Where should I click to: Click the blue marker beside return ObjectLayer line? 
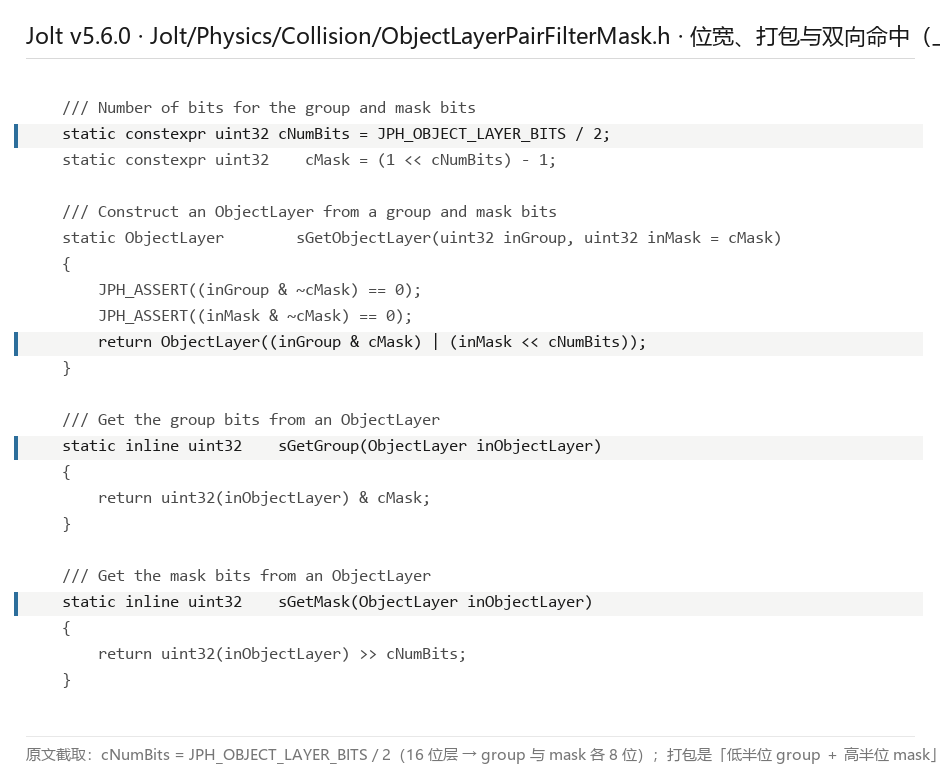[x=16, y=344]
